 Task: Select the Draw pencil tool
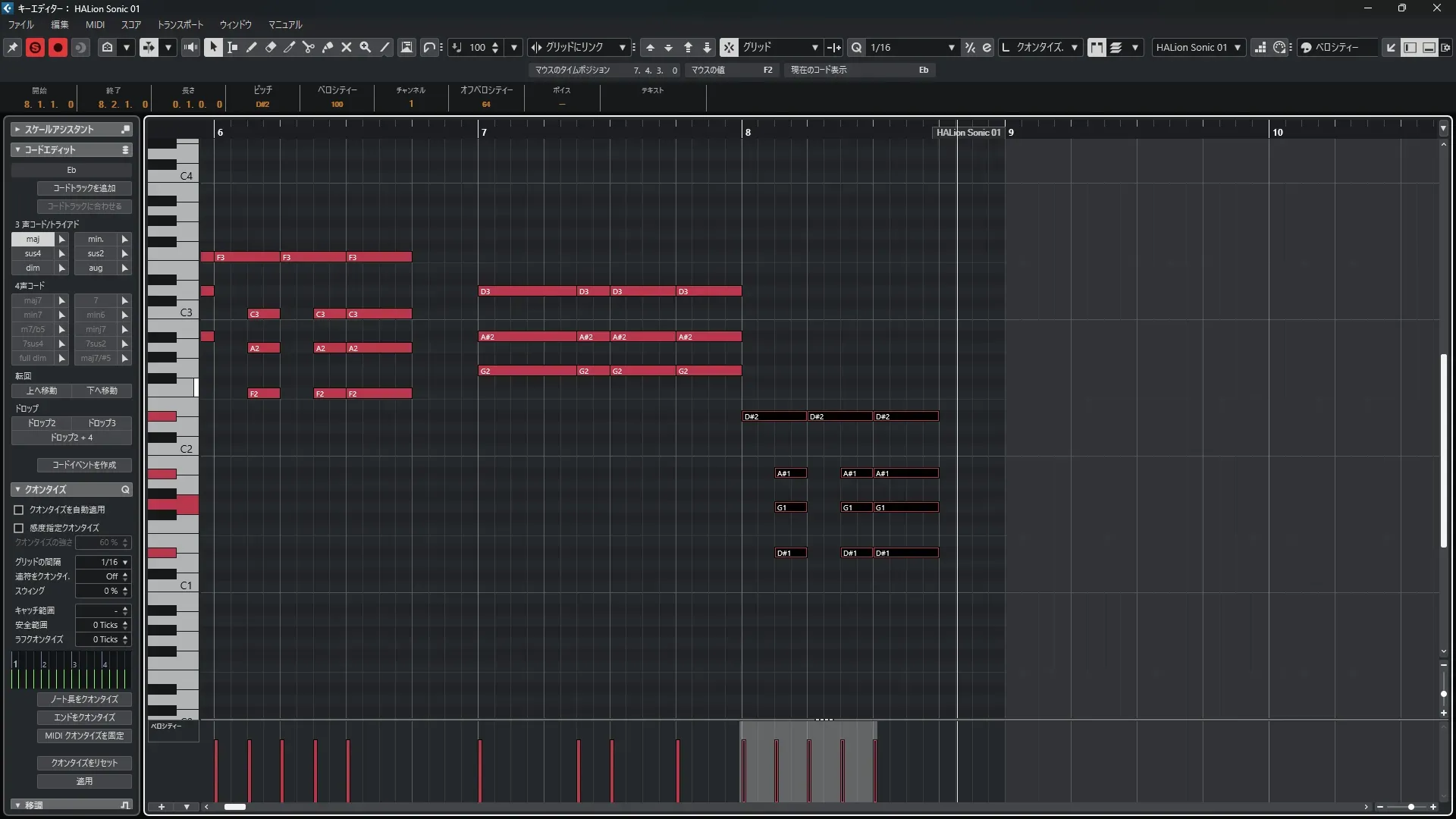click(x=252, y=47)
